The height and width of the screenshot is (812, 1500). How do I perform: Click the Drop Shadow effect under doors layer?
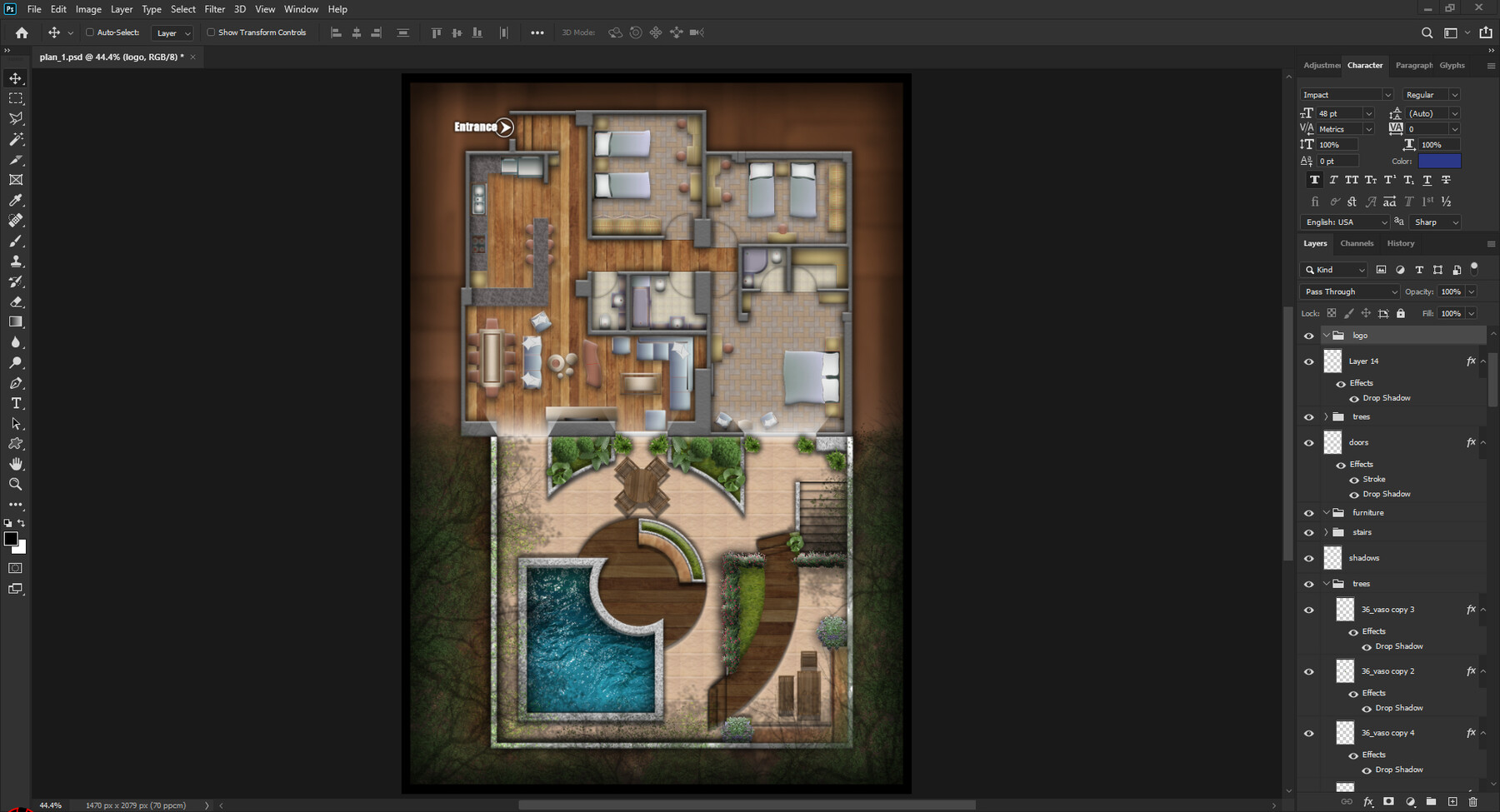click(x=1386, y=494)
